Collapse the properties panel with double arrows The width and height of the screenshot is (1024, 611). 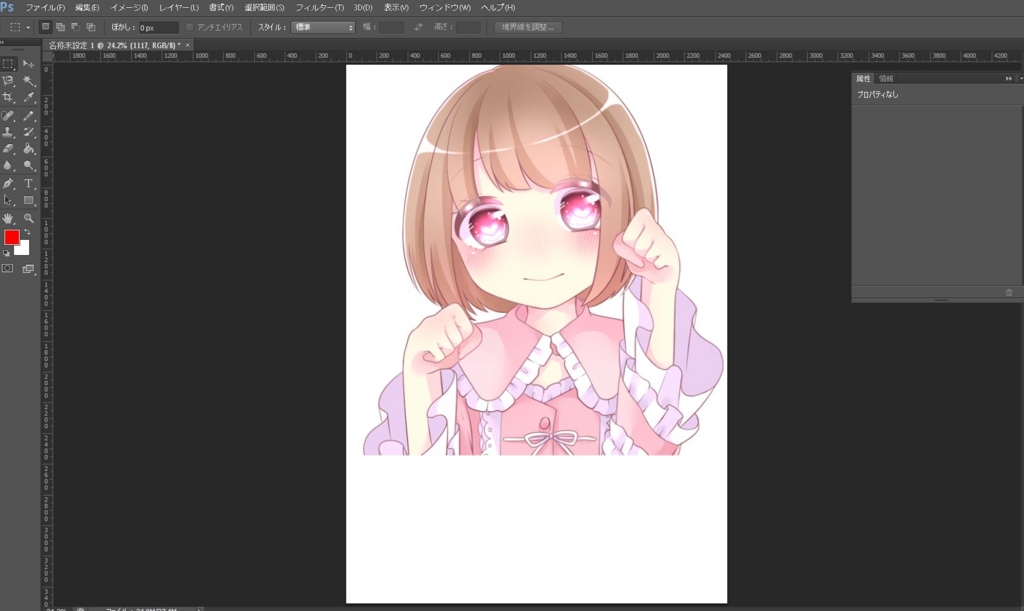(1008, 78)
